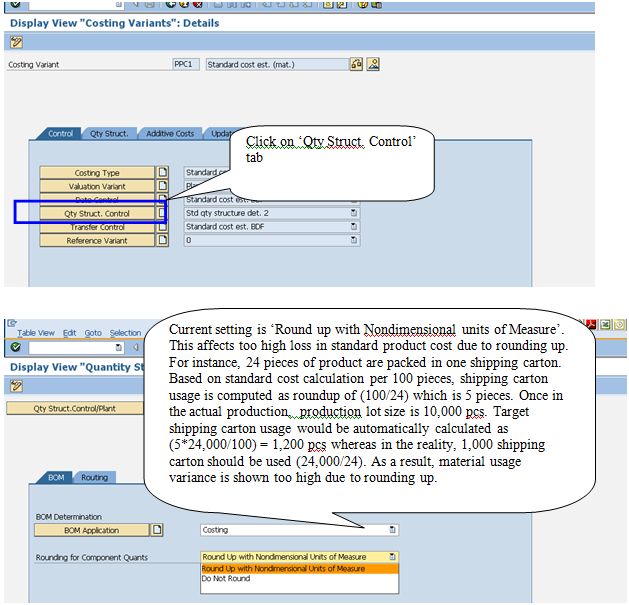Click the pencil display/change icon under the title
Viewport: 629px width, 605px height.
click(x=16, y=42)
